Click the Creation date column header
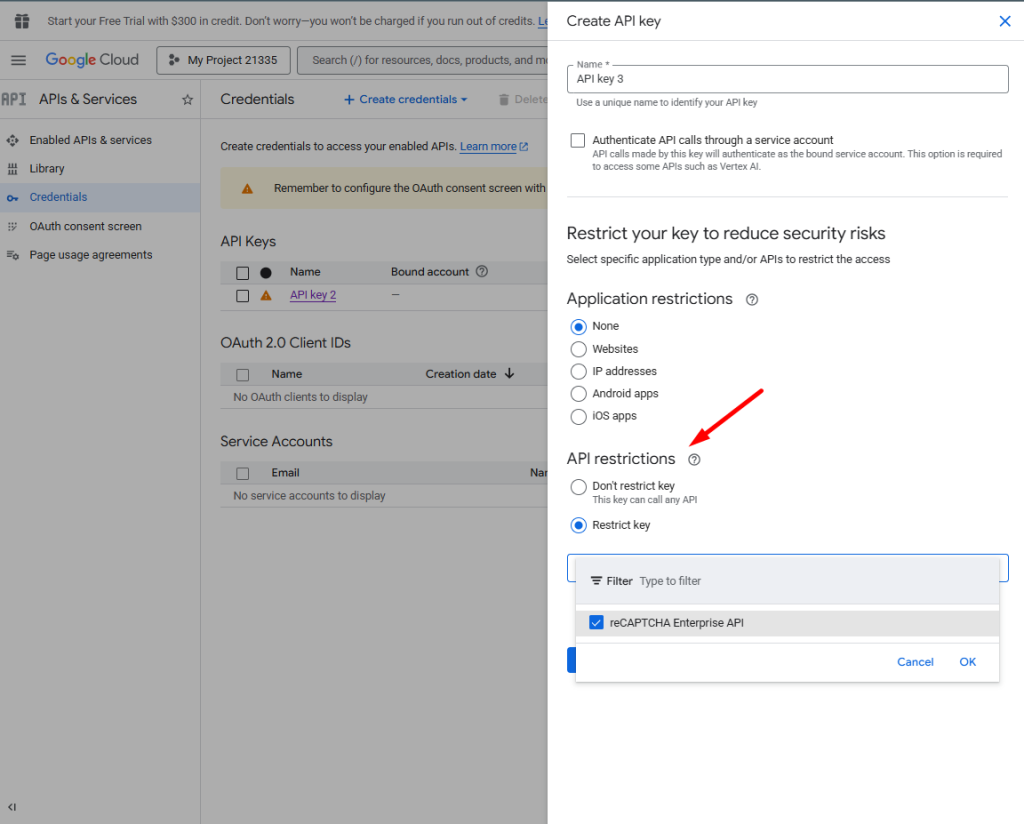Screen dimensions: 1024x824 pyautogui.click(x=461, y=374)
